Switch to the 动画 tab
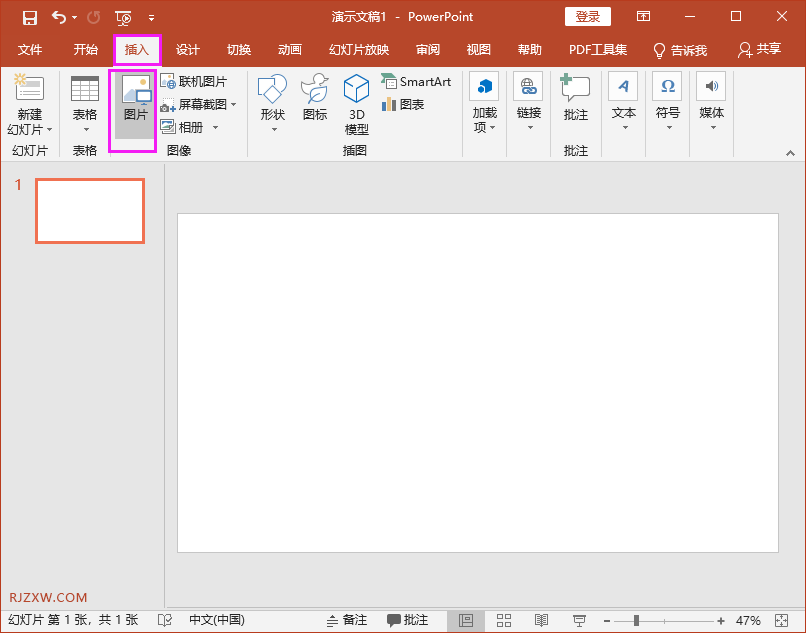 tap(290, 50)
